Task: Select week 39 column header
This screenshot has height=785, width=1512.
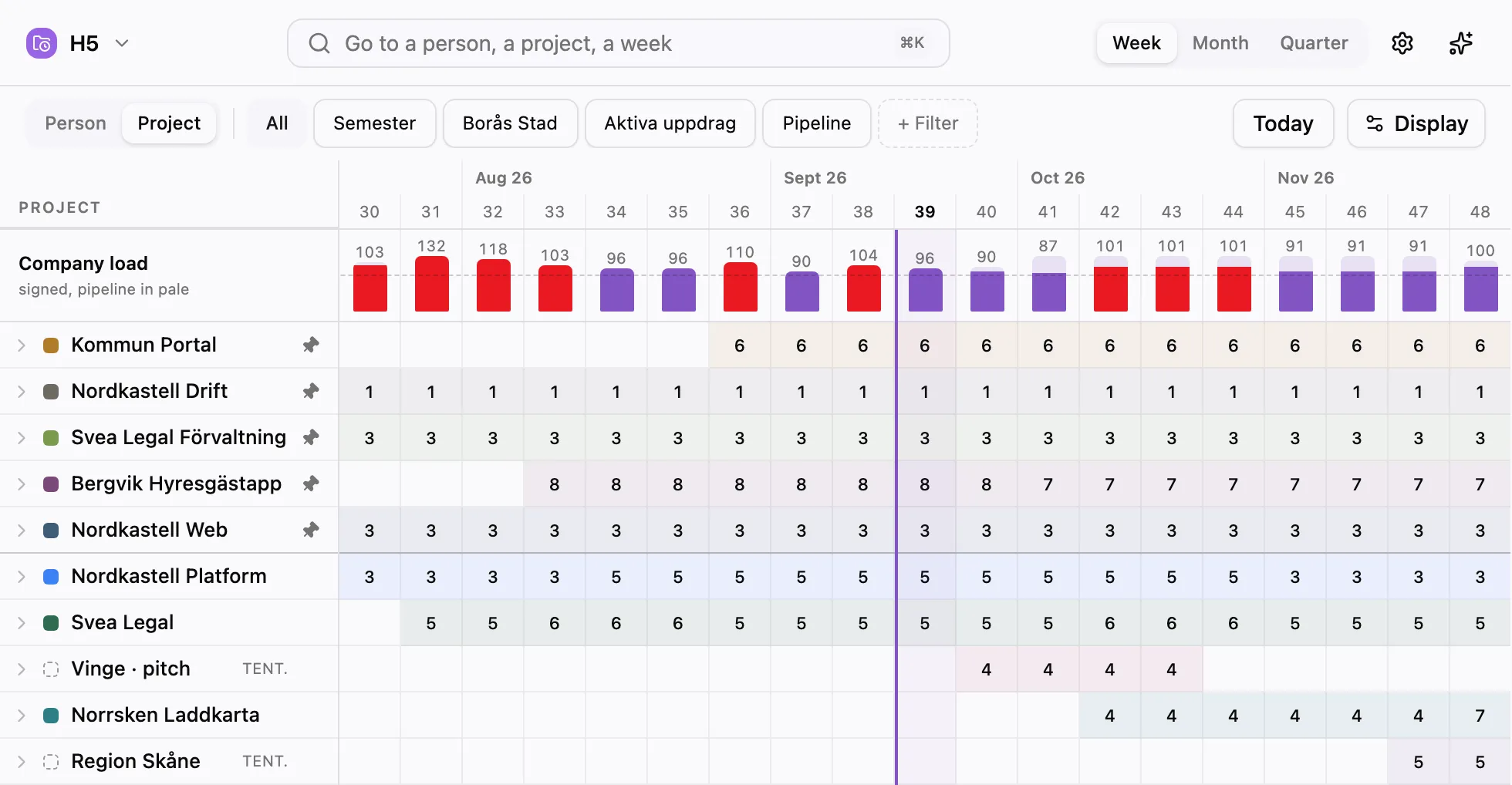Action: (925, 211)
